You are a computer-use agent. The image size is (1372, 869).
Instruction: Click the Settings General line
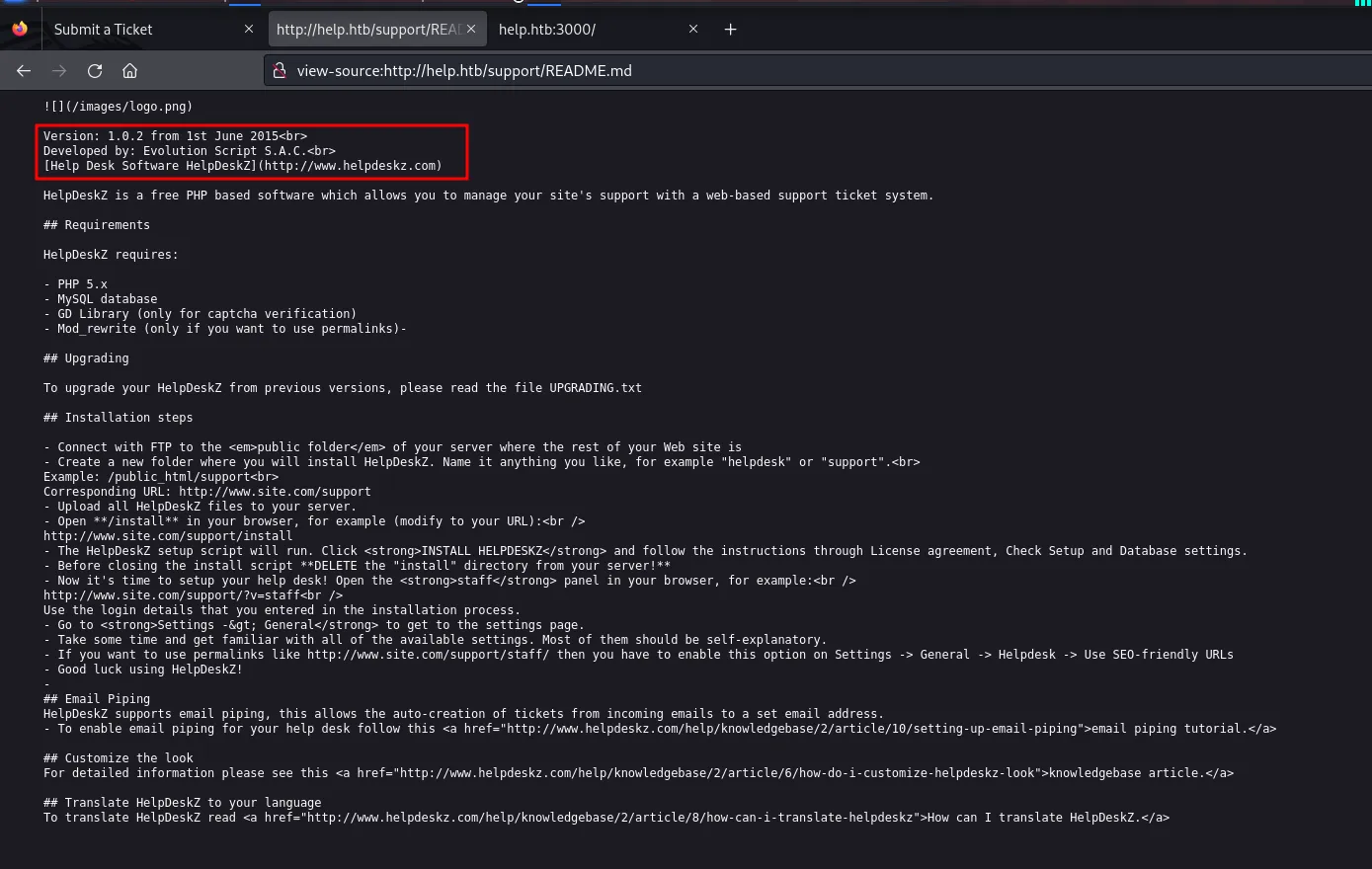coord(314,625)
